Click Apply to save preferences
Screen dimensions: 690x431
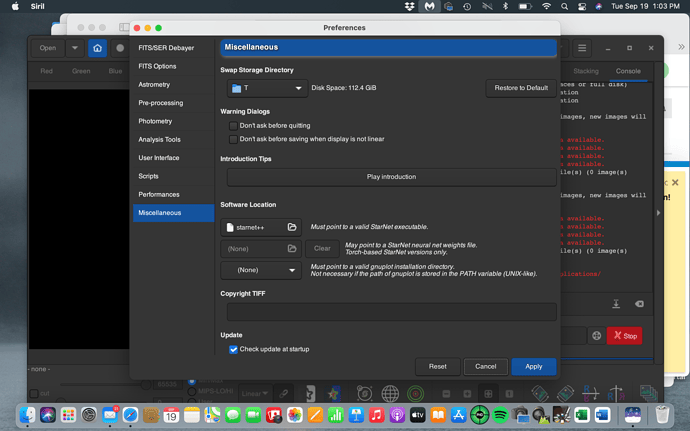(x=533, y=367)
